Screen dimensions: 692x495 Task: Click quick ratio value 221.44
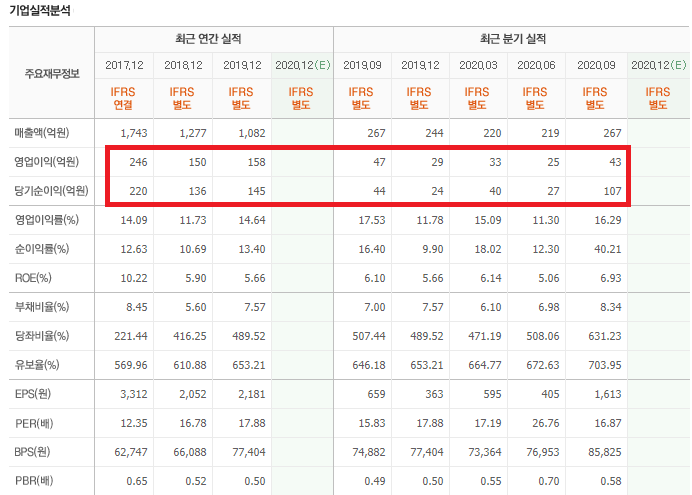point(131,336)
